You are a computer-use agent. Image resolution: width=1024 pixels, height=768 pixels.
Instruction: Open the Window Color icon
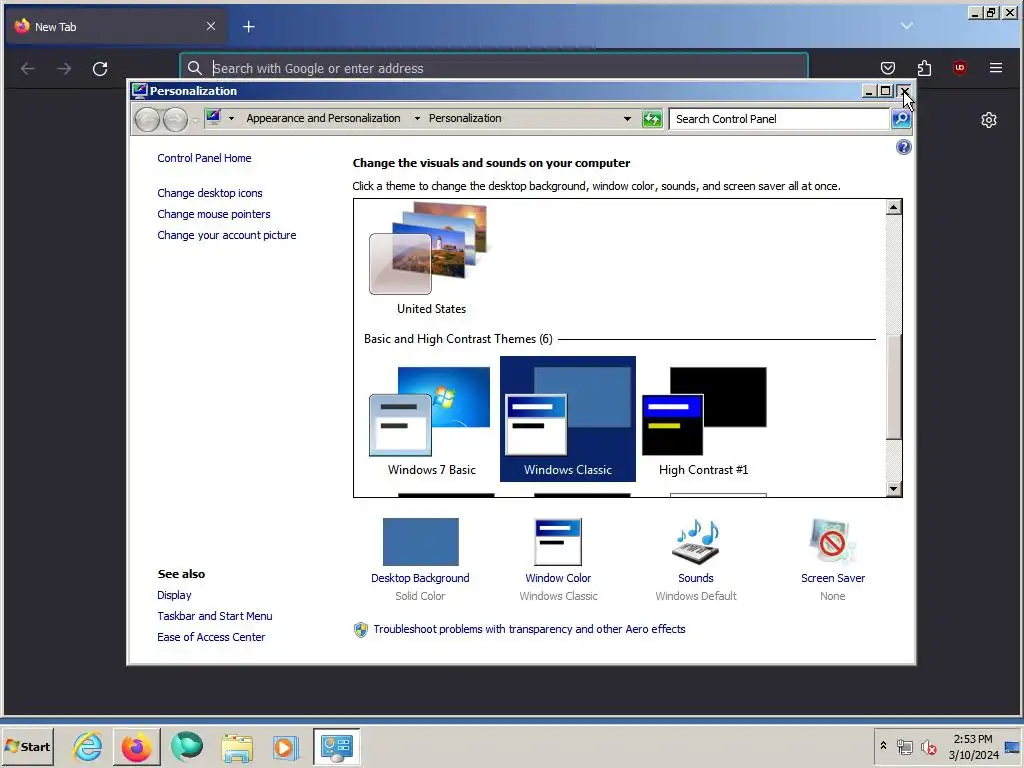click(558, 541)
